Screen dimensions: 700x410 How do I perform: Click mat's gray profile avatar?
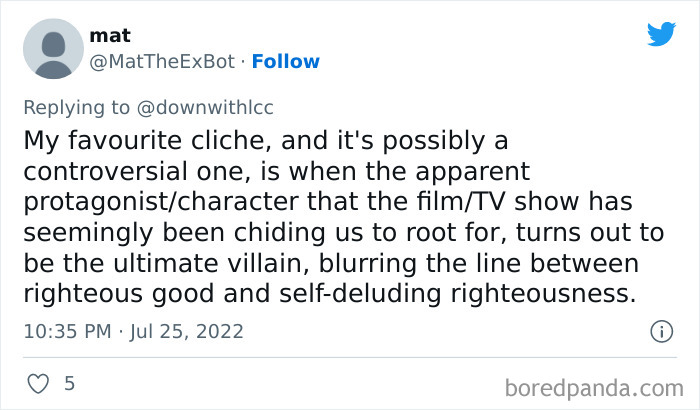(51, 48)
